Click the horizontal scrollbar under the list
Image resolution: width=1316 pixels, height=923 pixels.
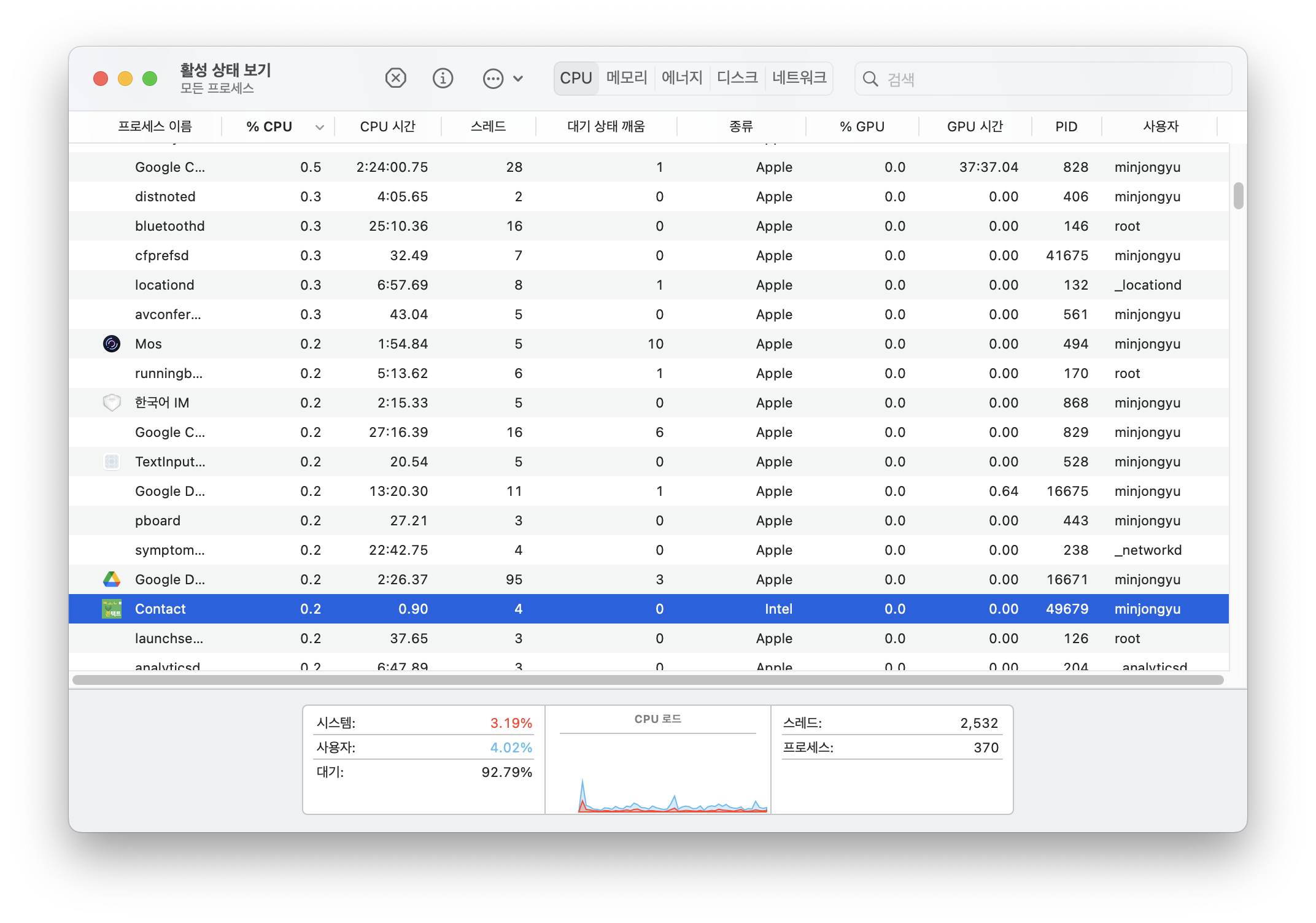pos(648,680)
